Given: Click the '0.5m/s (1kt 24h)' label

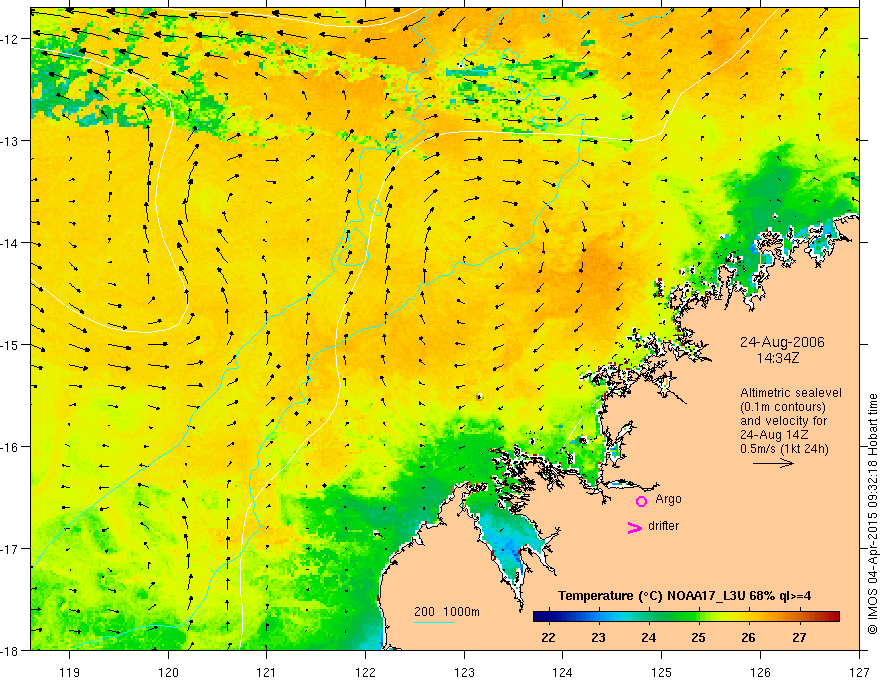Looking at the screenshot, I should 784,449.
